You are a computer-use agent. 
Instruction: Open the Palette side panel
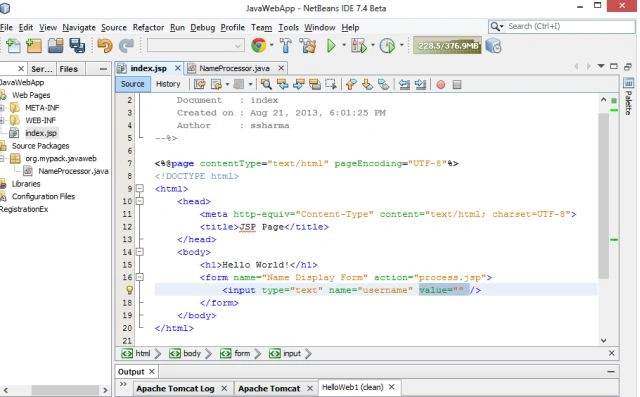(629, 97)
